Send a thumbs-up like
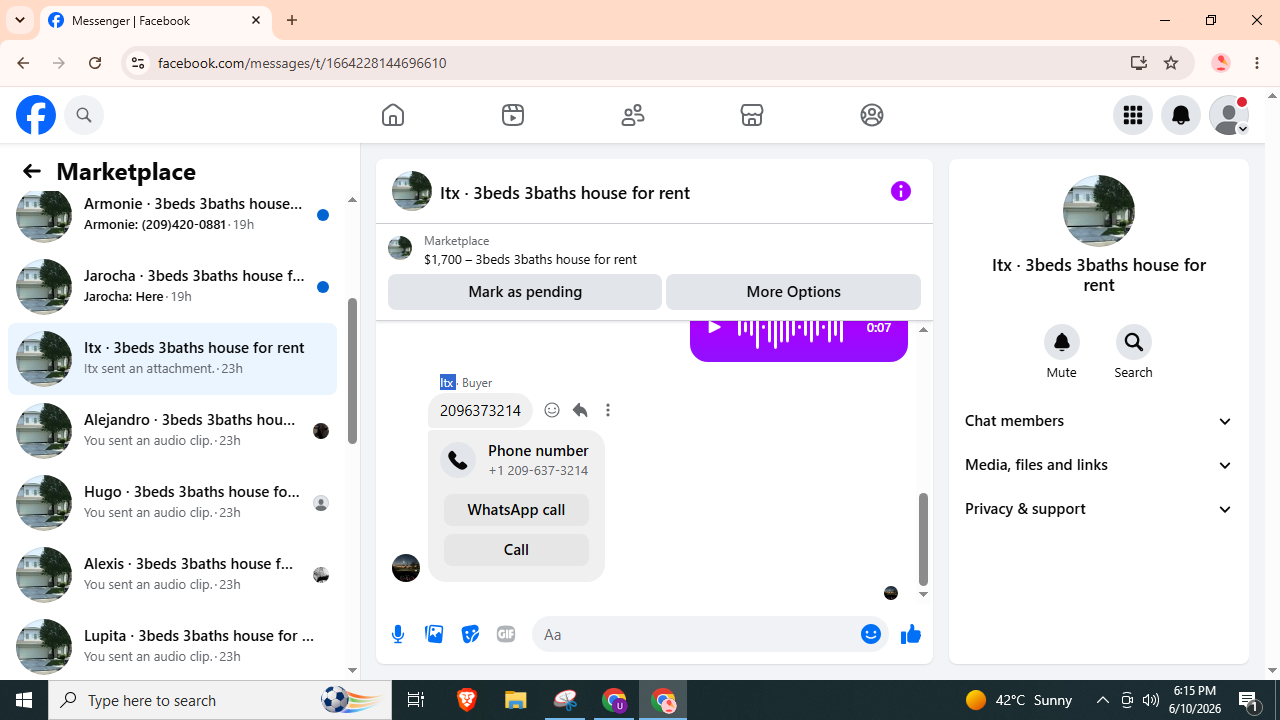The width and height of the screenshot is (1280, 720). [911, 634]
